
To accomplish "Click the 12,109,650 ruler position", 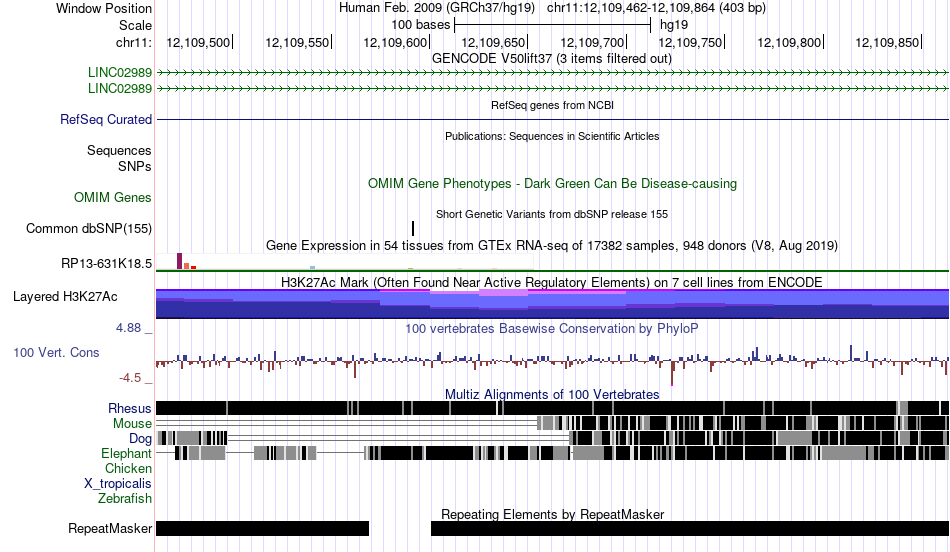I will [494, 42].
